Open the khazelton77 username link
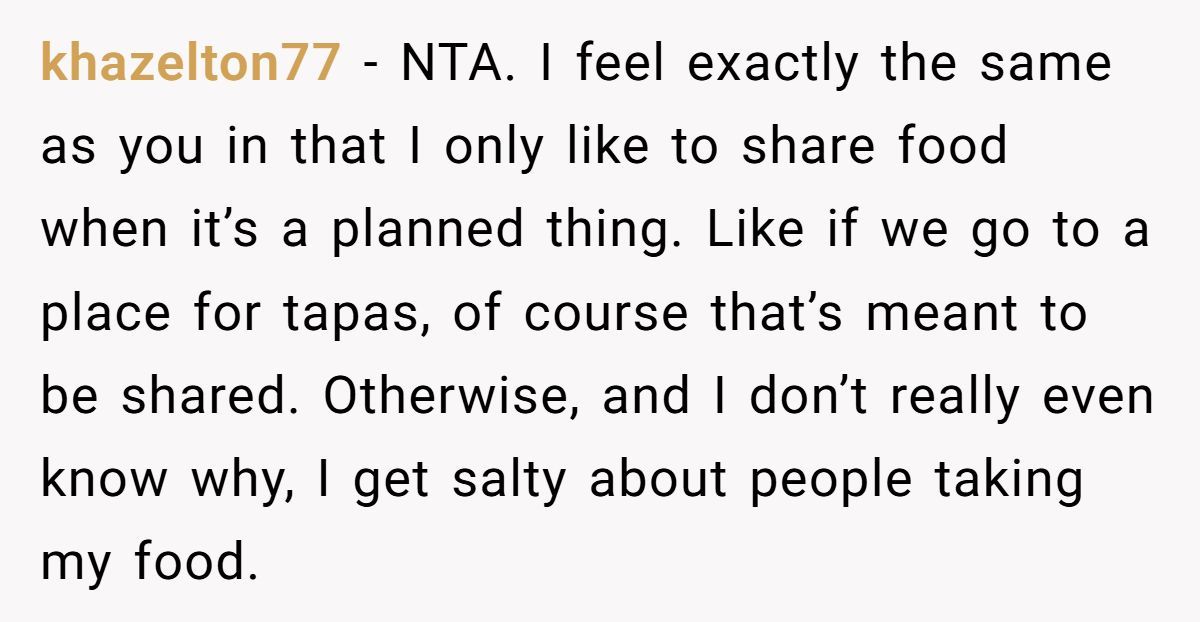Screen dimensions: 1200x622 point(190,65)
